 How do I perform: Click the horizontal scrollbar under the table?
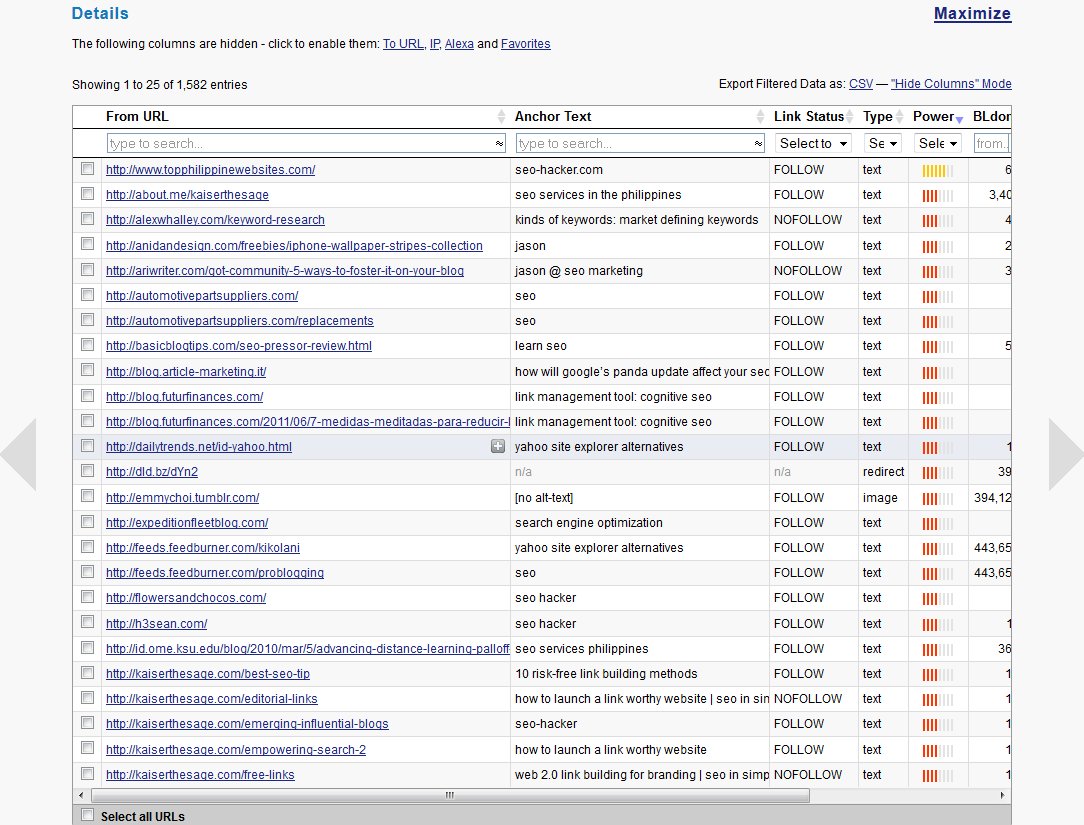click(x=450, y=795)
